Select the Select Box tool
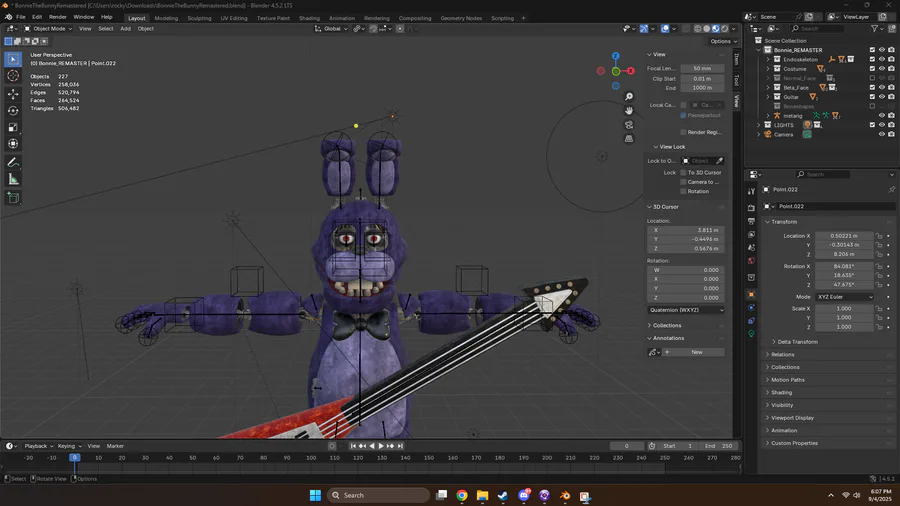The image size is (900, 506). click(x=13, y=59)
